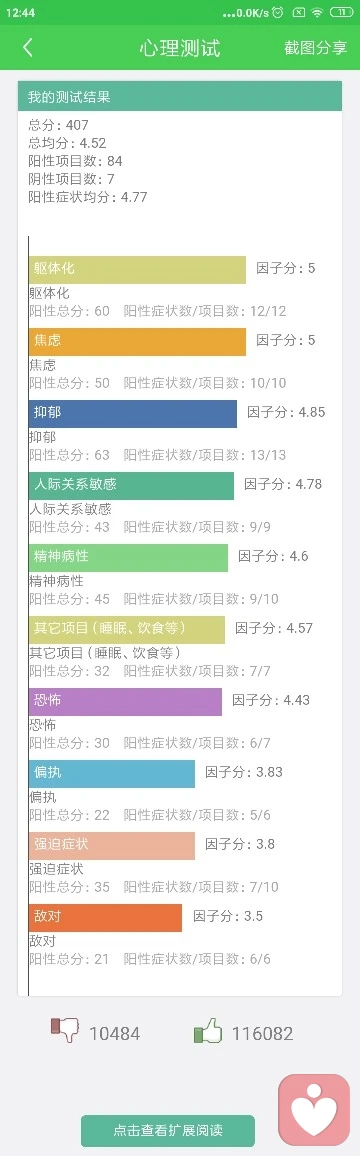The image size is (360, 1156).
Task: Tap the purple 恐怖 bar
Action: click(x=125, y=702)
